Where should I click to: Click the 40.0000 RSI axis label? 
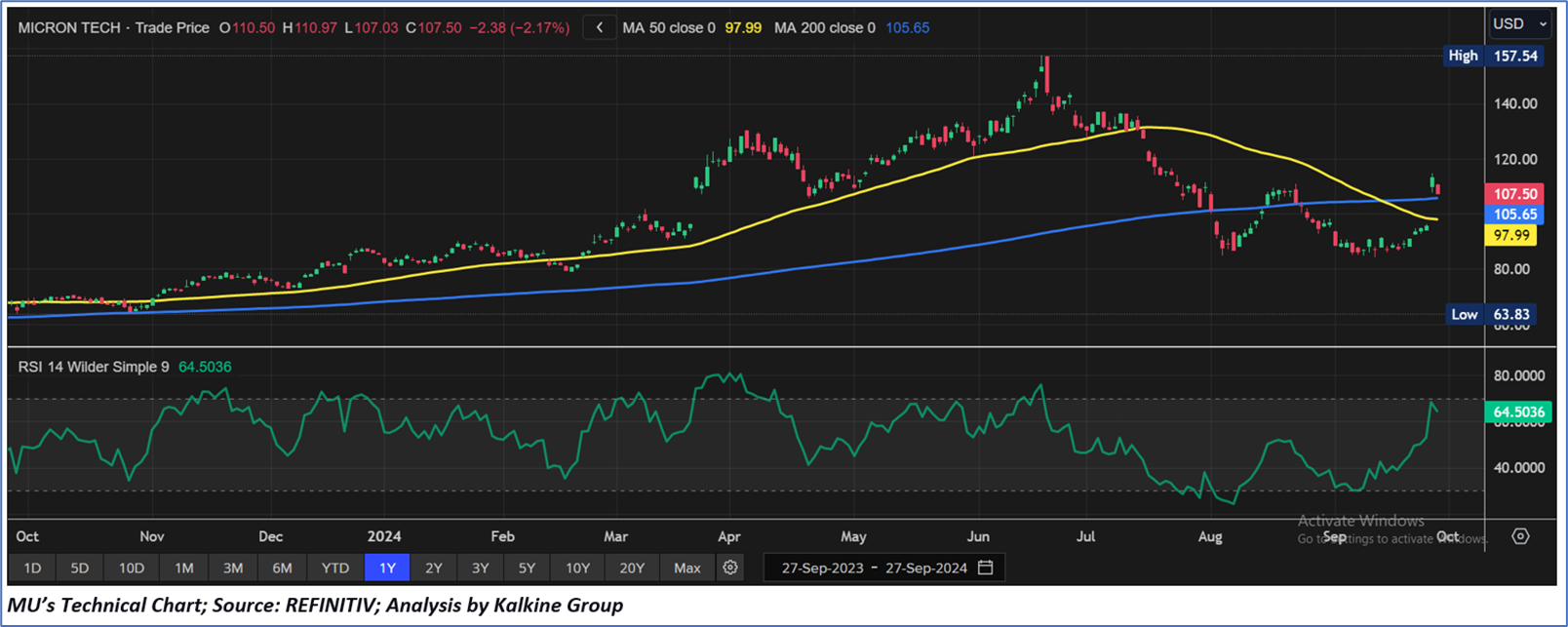(x=1519, y=467)
